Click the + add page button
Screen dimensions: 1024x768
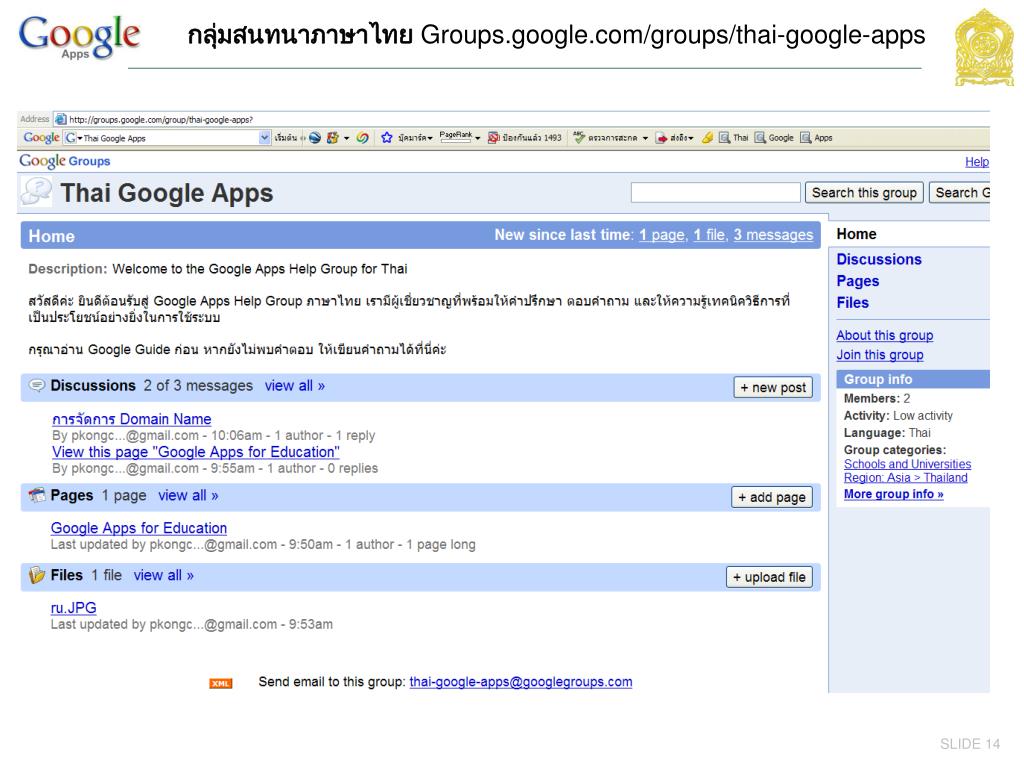(x=772, y=497)
